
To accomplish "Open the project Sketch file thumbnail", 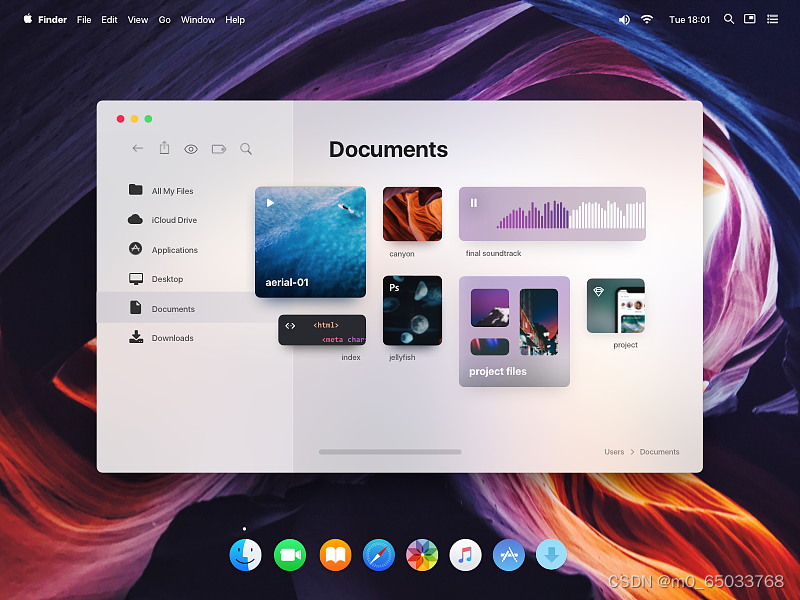I will [616, 306].
